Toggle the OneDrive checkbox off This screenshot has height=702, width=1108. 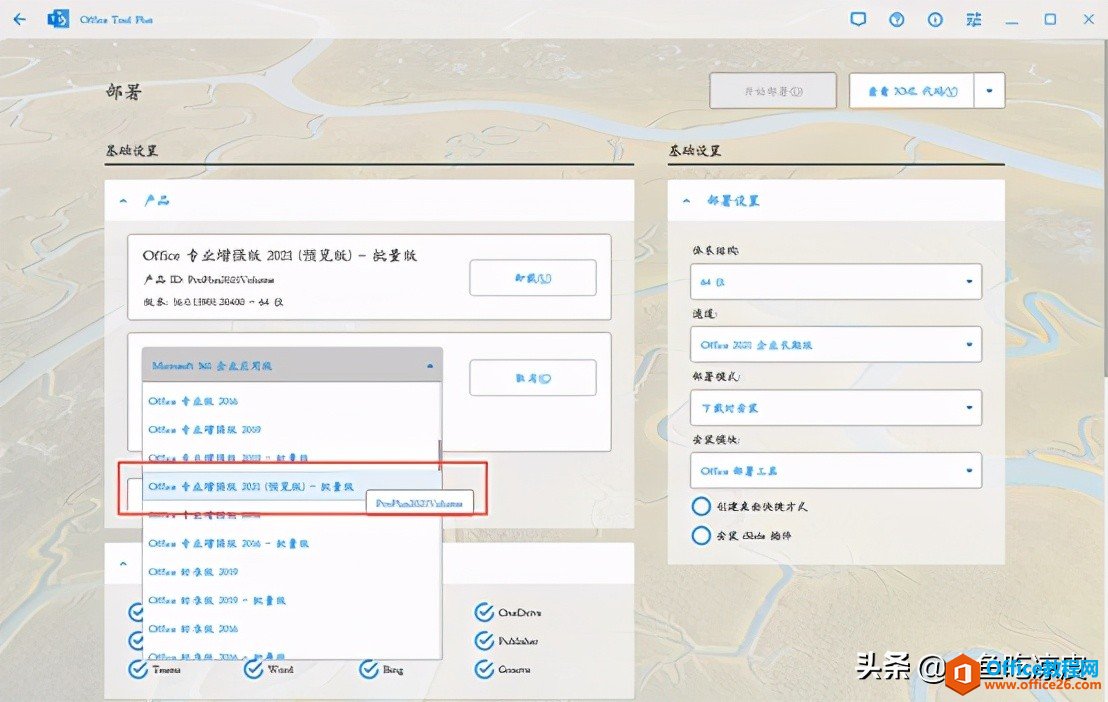pos(484,611)
